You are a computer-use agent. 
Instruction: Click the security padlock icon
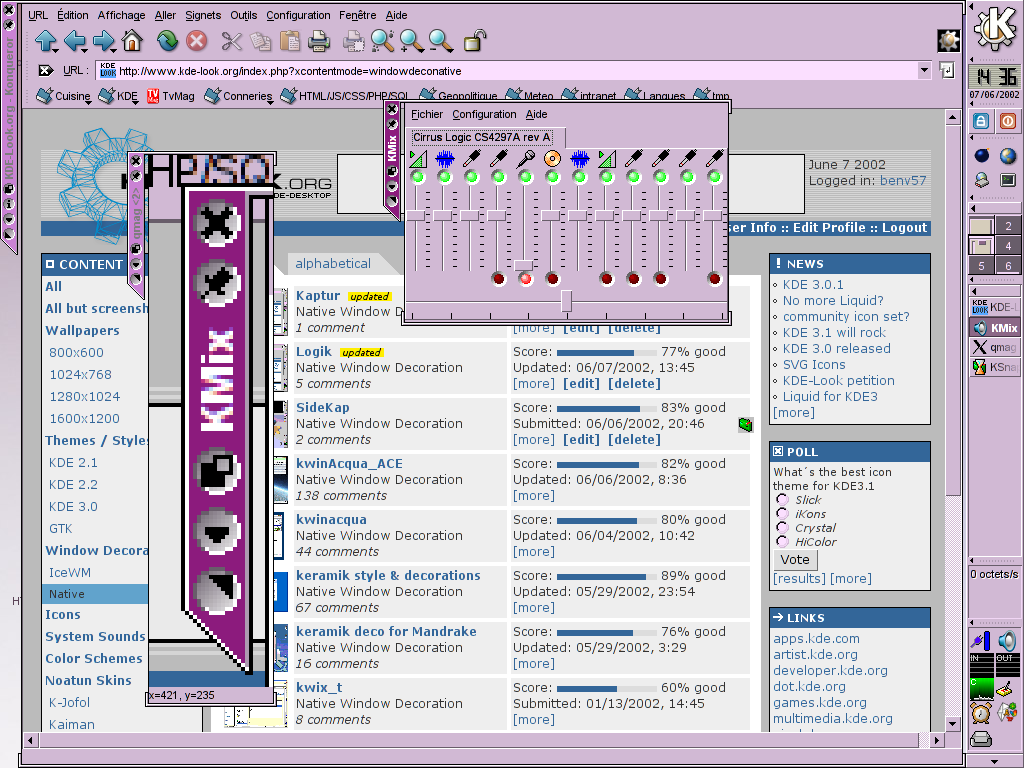click(475, 40)
